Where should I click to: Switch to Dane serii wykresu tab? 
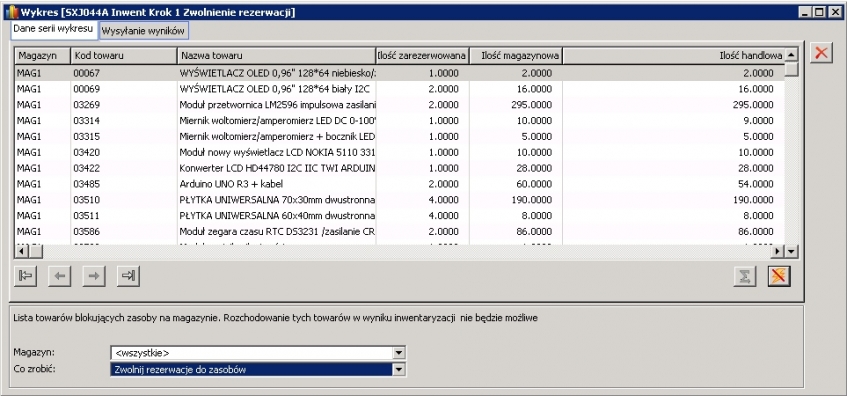[53, 29]
